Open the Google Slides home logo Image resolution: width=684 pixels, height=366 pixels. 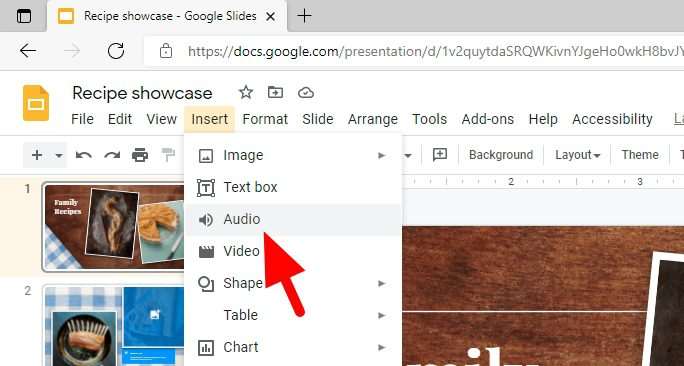[x=36, y=103]
